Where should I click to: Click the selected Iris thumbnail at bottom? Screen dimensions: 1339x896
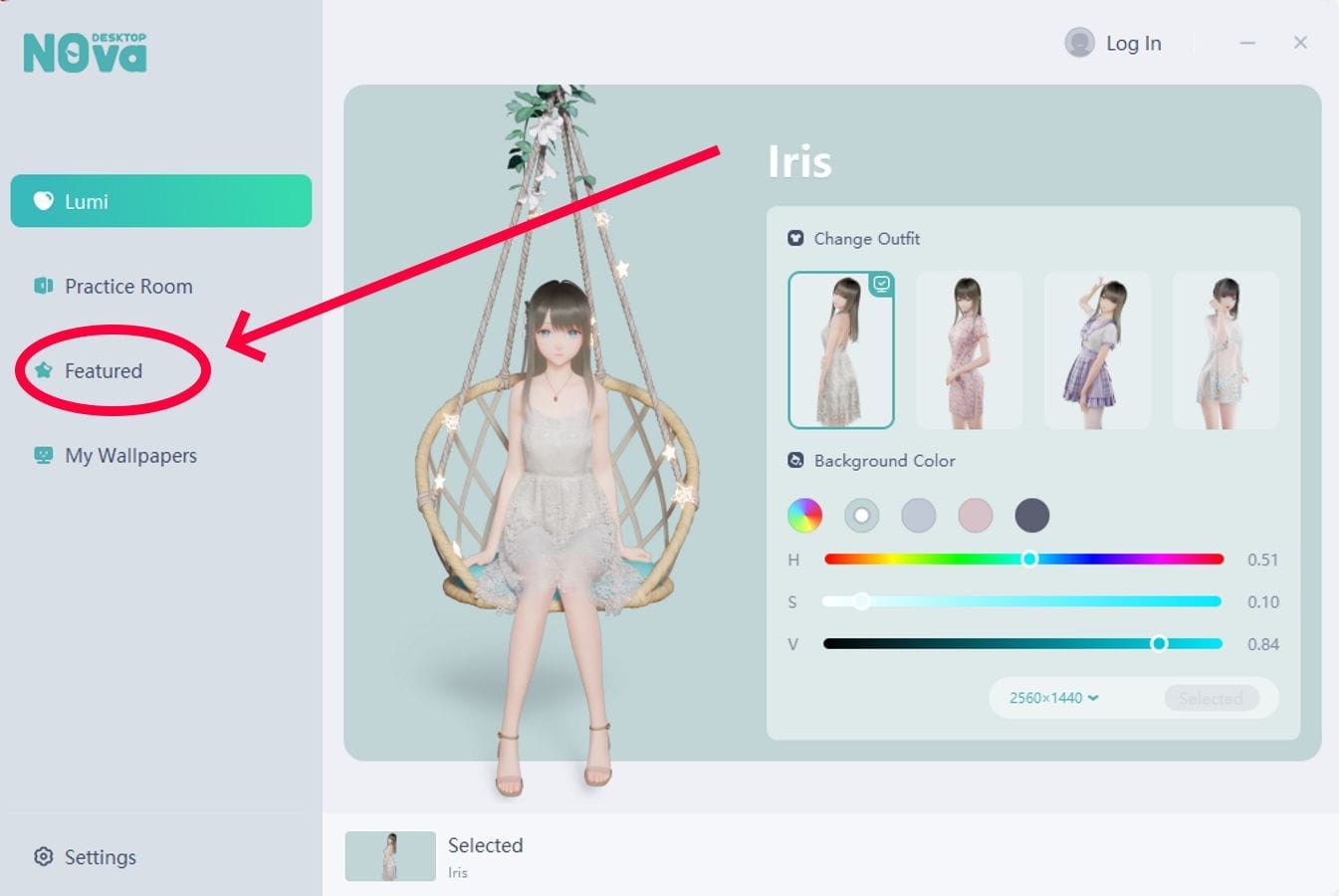(390, 856)
